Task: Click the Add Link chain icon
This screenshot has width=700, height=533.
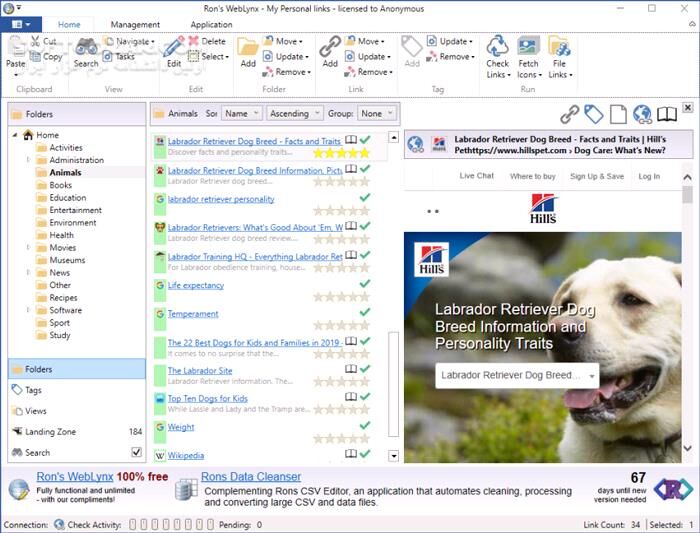Action: tap(330, 47)
